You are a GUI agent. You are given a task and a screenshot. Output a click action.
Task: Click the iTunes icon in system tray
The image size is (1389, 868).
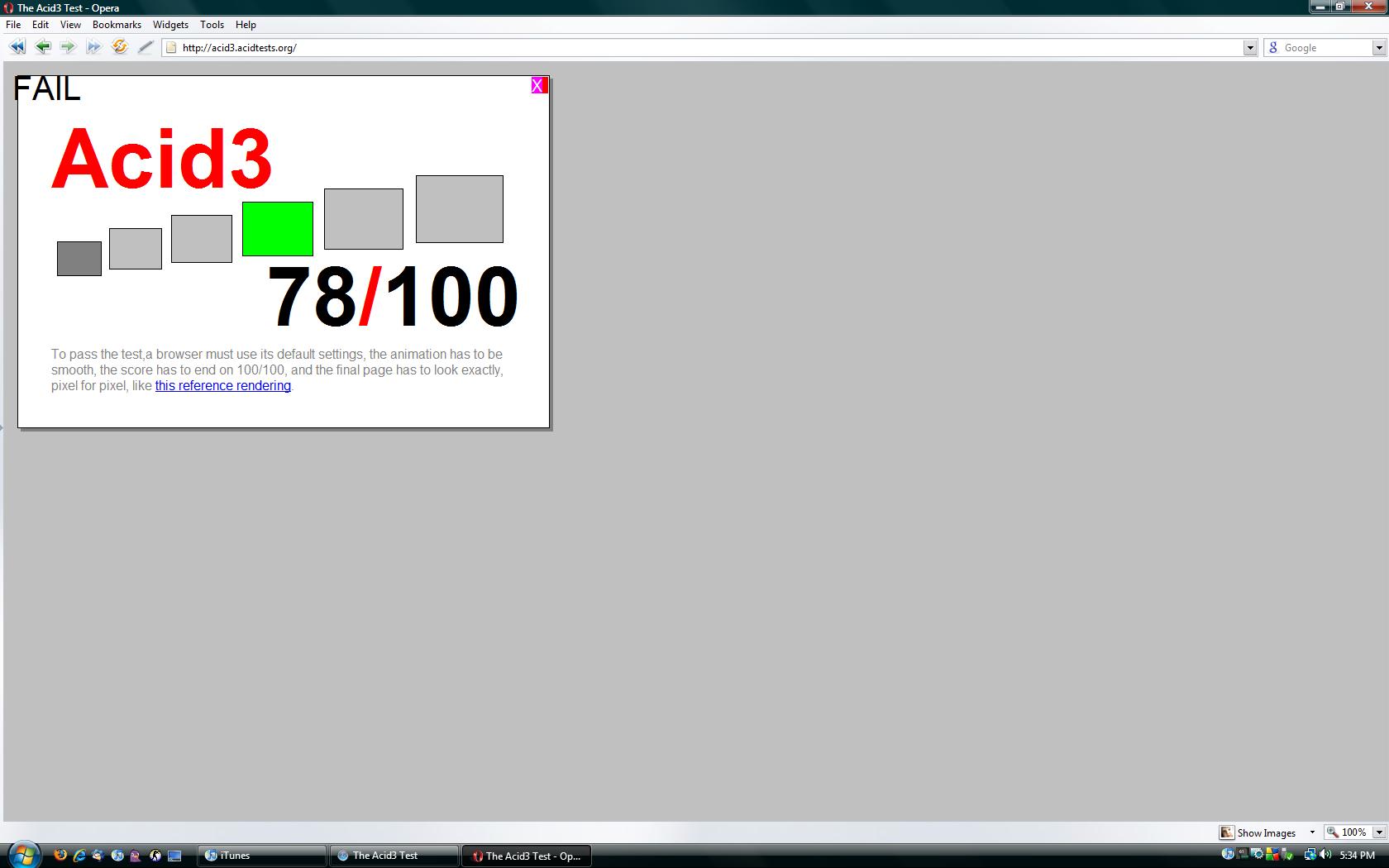coord(1228,854)
